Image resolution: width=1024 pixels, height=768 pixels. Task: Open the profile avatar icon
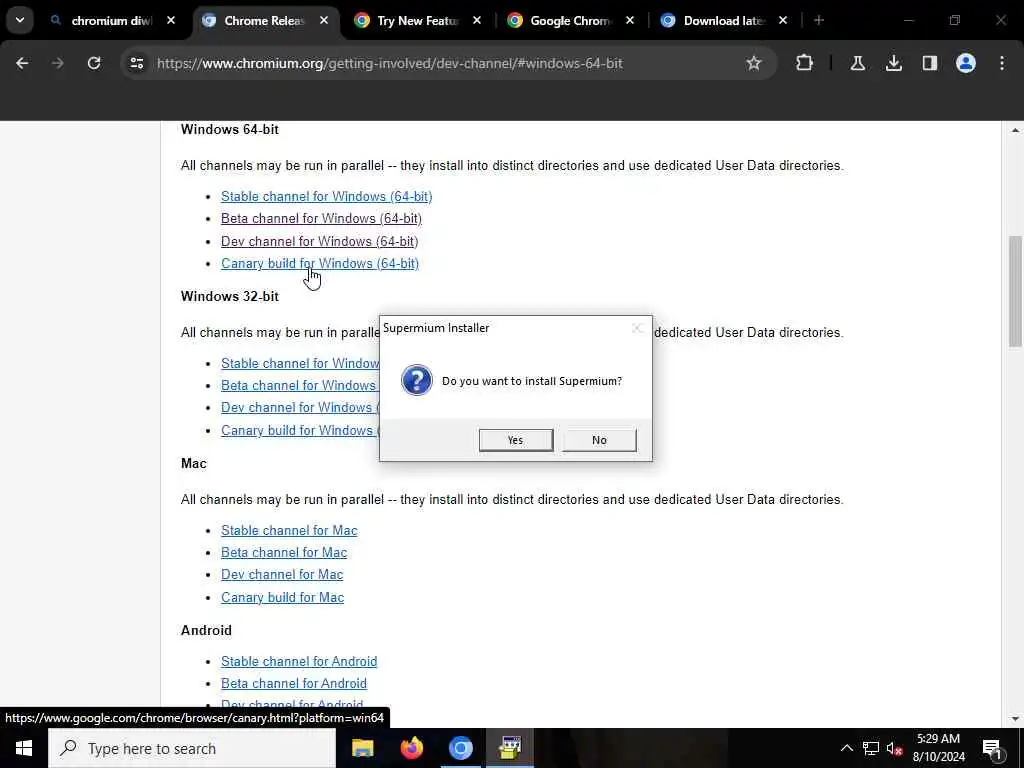[x=966, y=63]
